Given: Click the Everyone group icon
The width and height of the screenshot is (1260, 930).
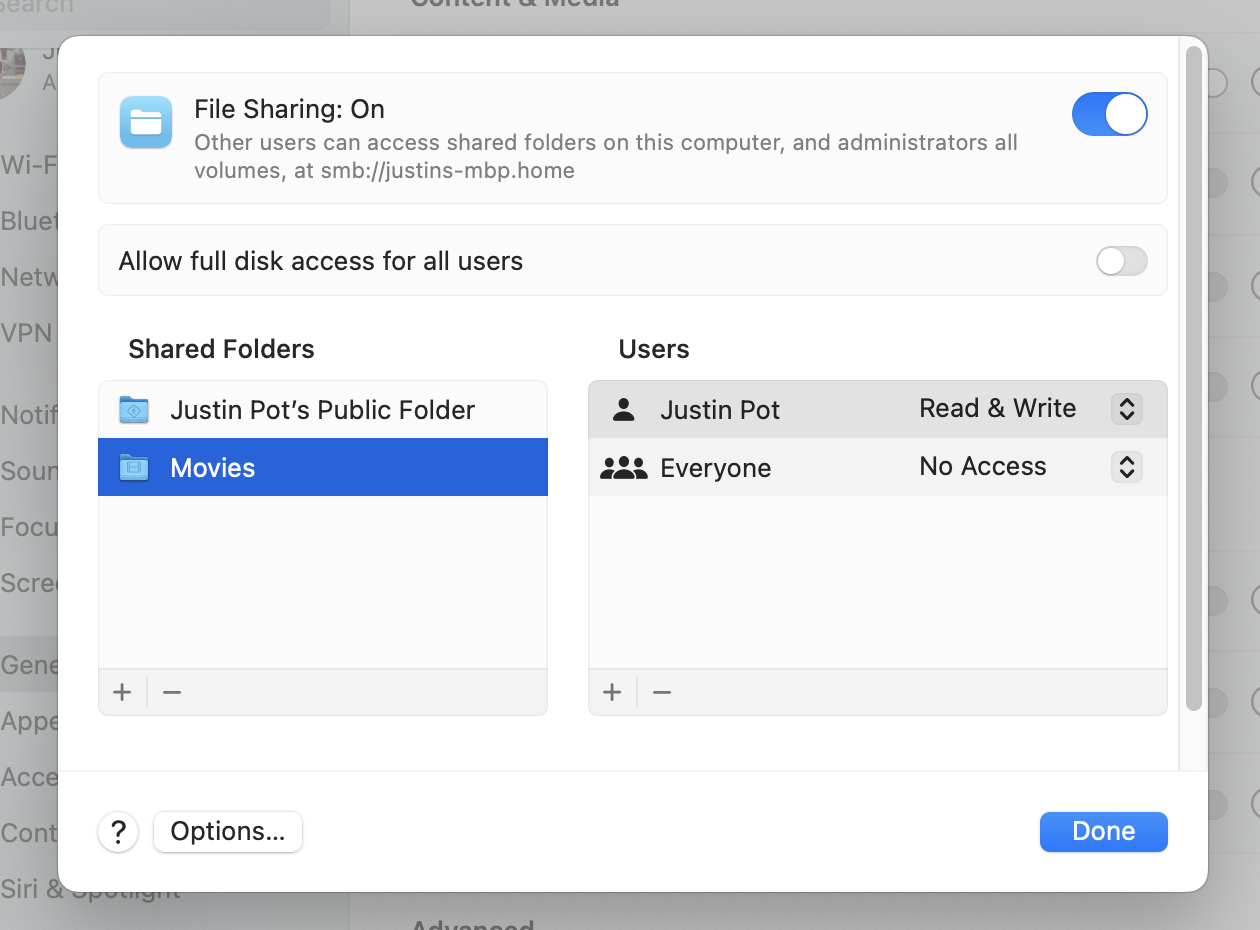Looking at the screenshot, I should (624, 468).
